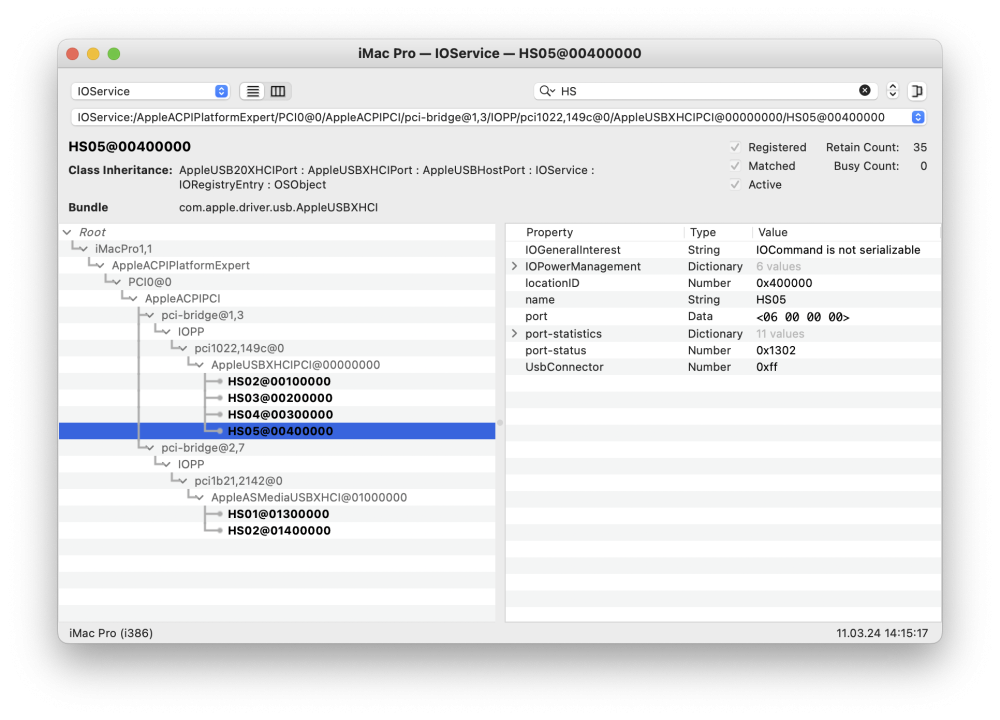Image resolution: width=1000 pixels, height=720 pixels.
Task: Switch to the column browser view icon
Action: (x=278, y=91)
